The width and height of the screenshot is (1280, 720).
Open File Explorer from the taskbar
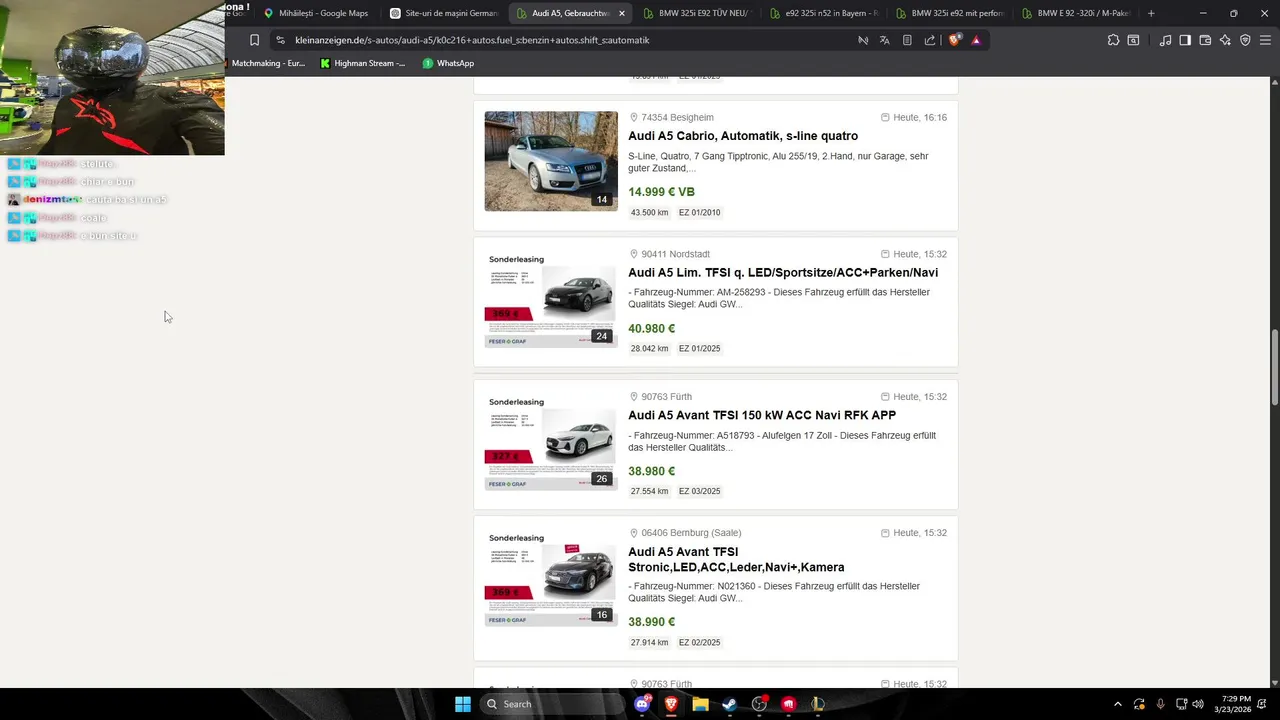click(700, 704)
